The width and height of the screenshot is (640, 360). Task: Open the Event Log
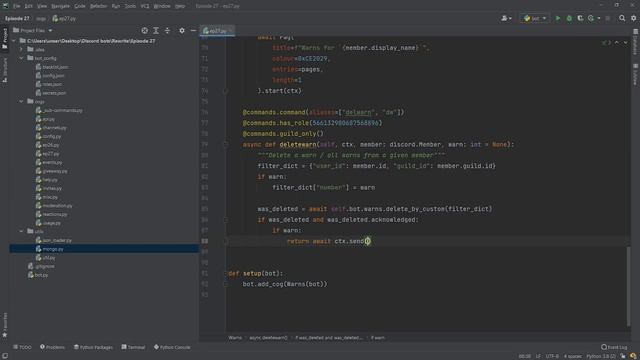pos(614,347)
